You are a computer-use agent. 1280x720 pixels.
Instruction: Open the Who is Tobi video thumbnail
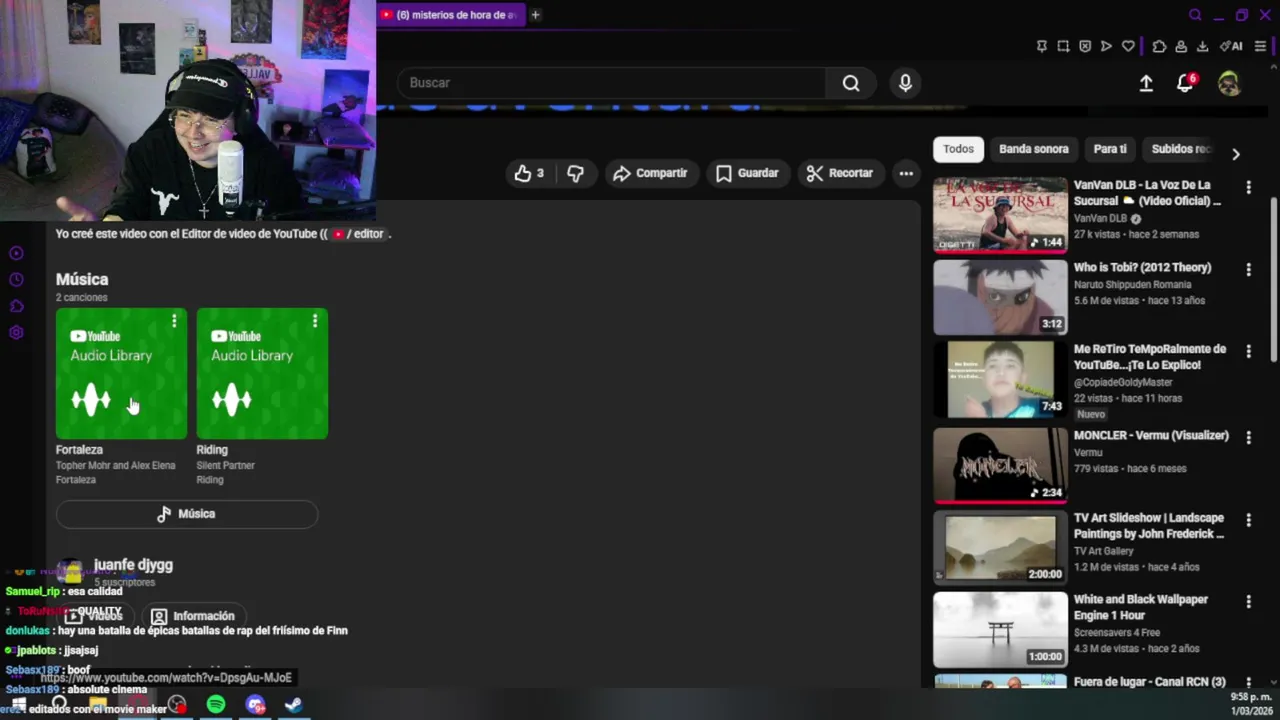click(1000, 297)
